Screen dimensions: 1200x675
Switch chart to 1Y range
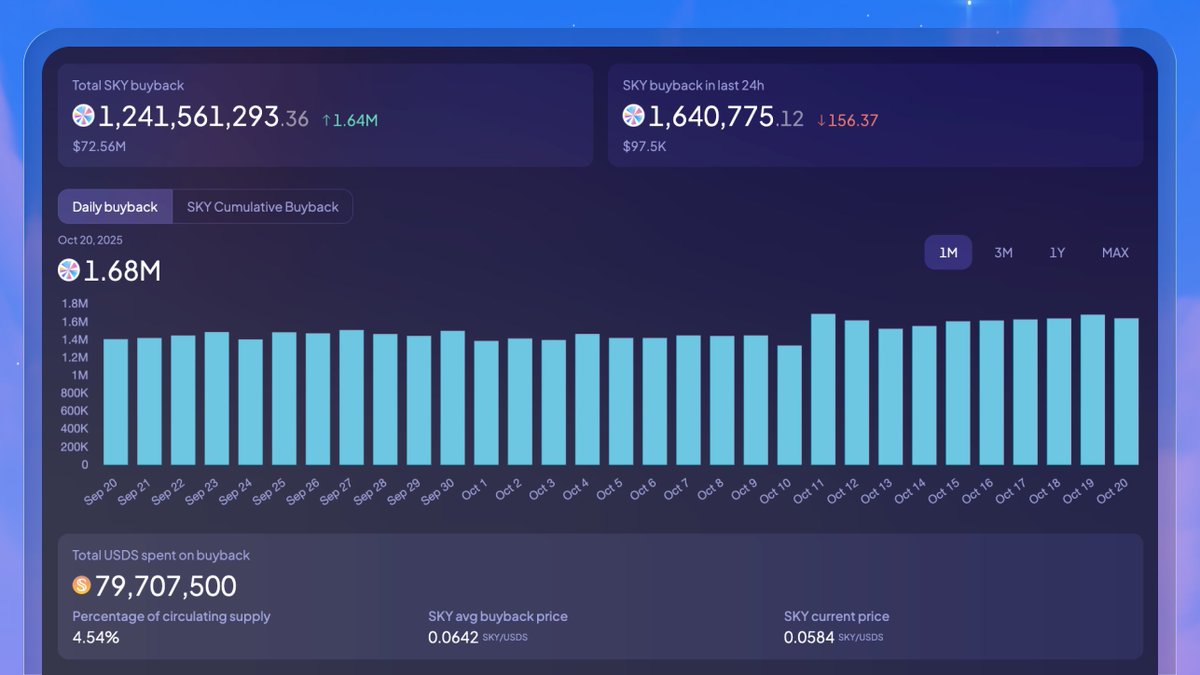coord(1057,253)
